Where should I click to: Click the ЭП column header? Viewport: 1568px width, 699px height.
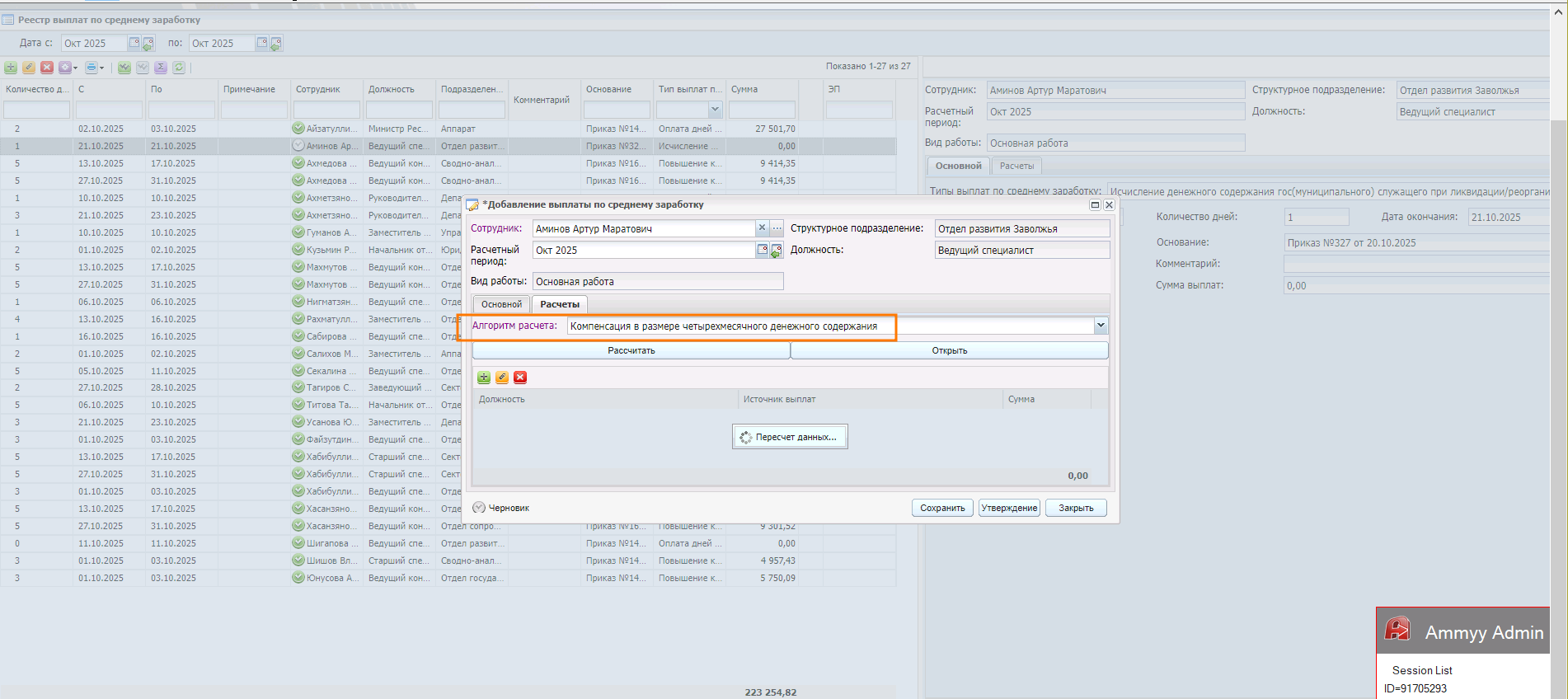[860, 89]
